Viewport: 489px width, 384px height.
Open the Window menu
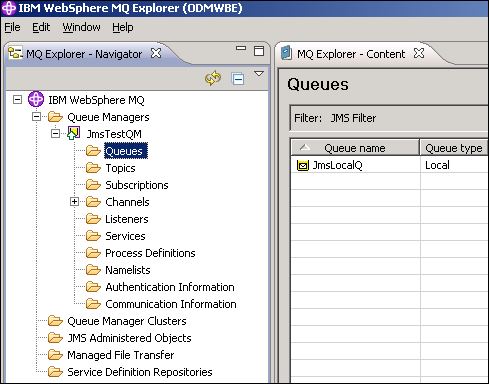(x=81, y=27)
